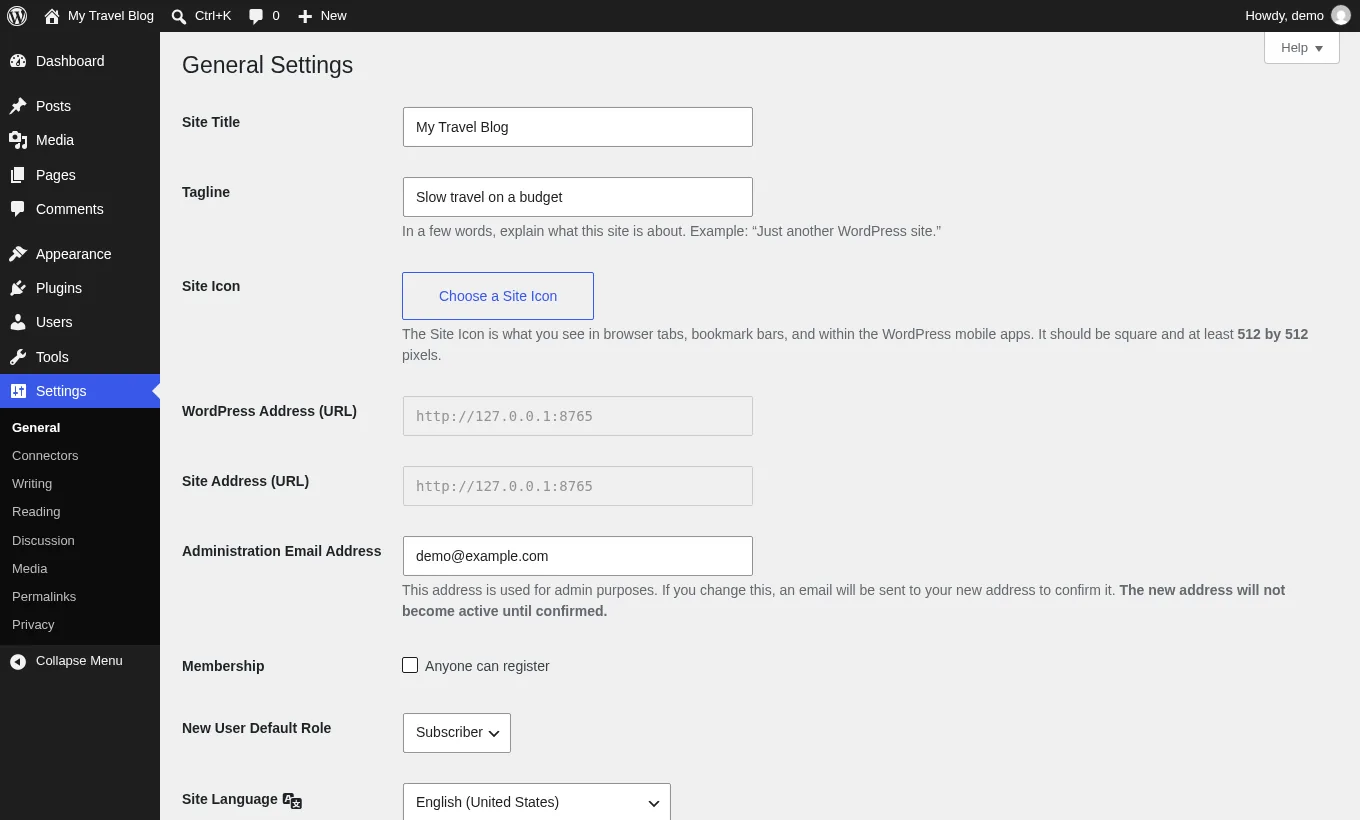The height and width of the screenshot is (820, 1360).
Task: Click the Site Title label
Action: [x=211, y=122]
